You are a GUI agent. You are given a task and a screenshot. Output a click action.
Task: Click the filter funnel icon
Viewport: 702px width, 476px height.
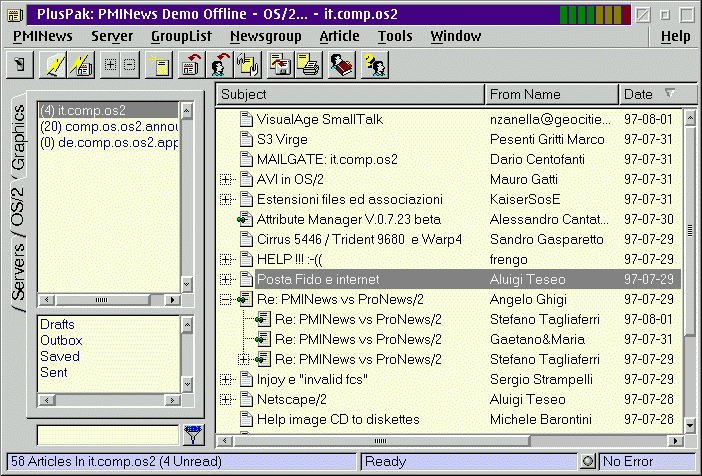point(192,434)
